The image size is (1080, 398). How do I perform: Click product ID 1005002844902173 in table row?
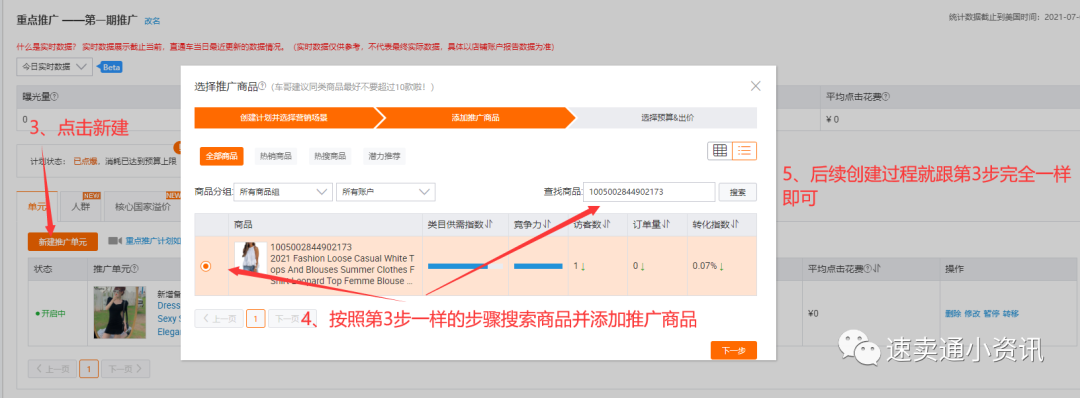[x=311, y=247]
